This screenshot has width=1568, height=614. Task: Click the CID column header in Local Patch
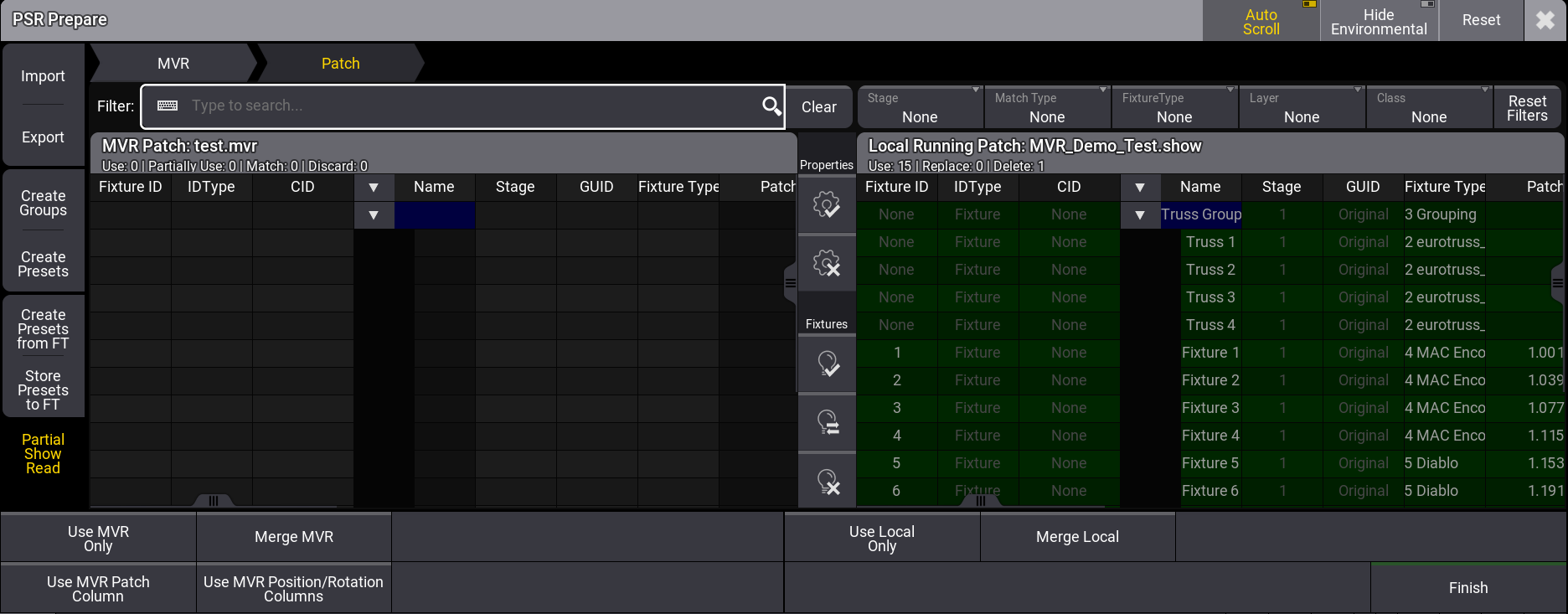[1069, 188]
